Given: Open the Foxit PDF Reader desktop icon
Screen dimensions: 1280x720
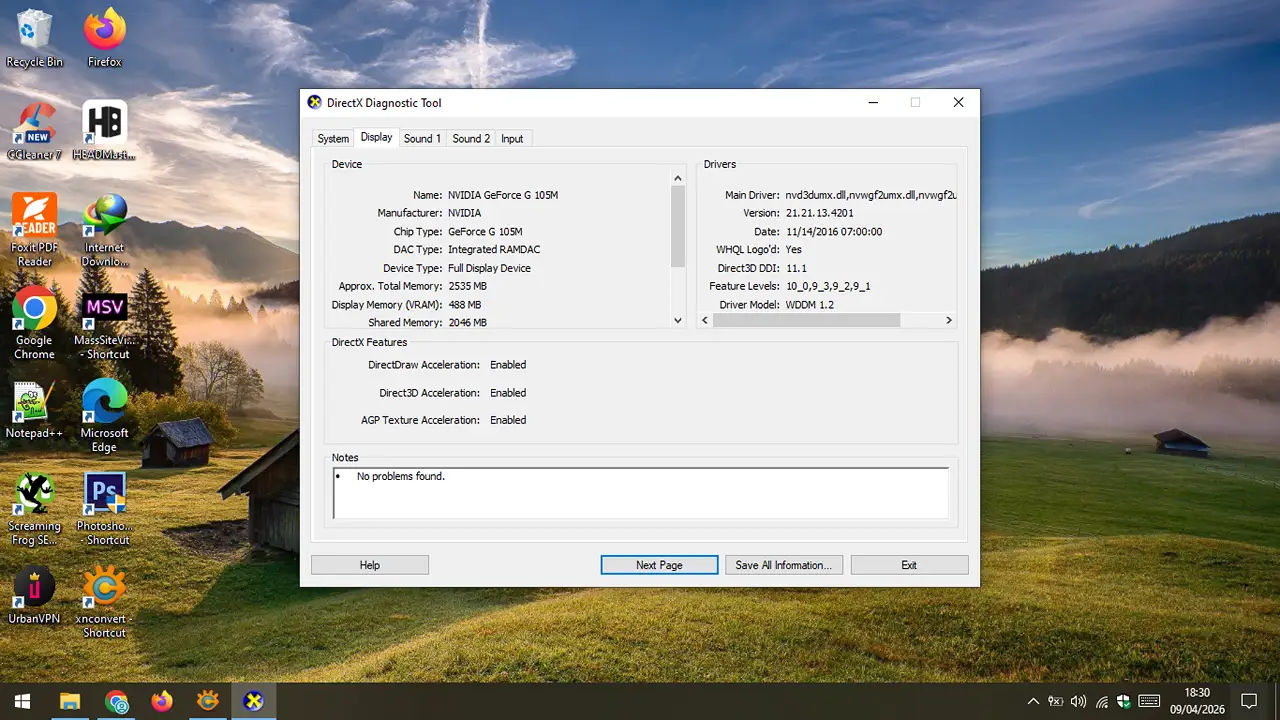Looking at the screenshot, I should pyautogui.click(x=34, y=230).
